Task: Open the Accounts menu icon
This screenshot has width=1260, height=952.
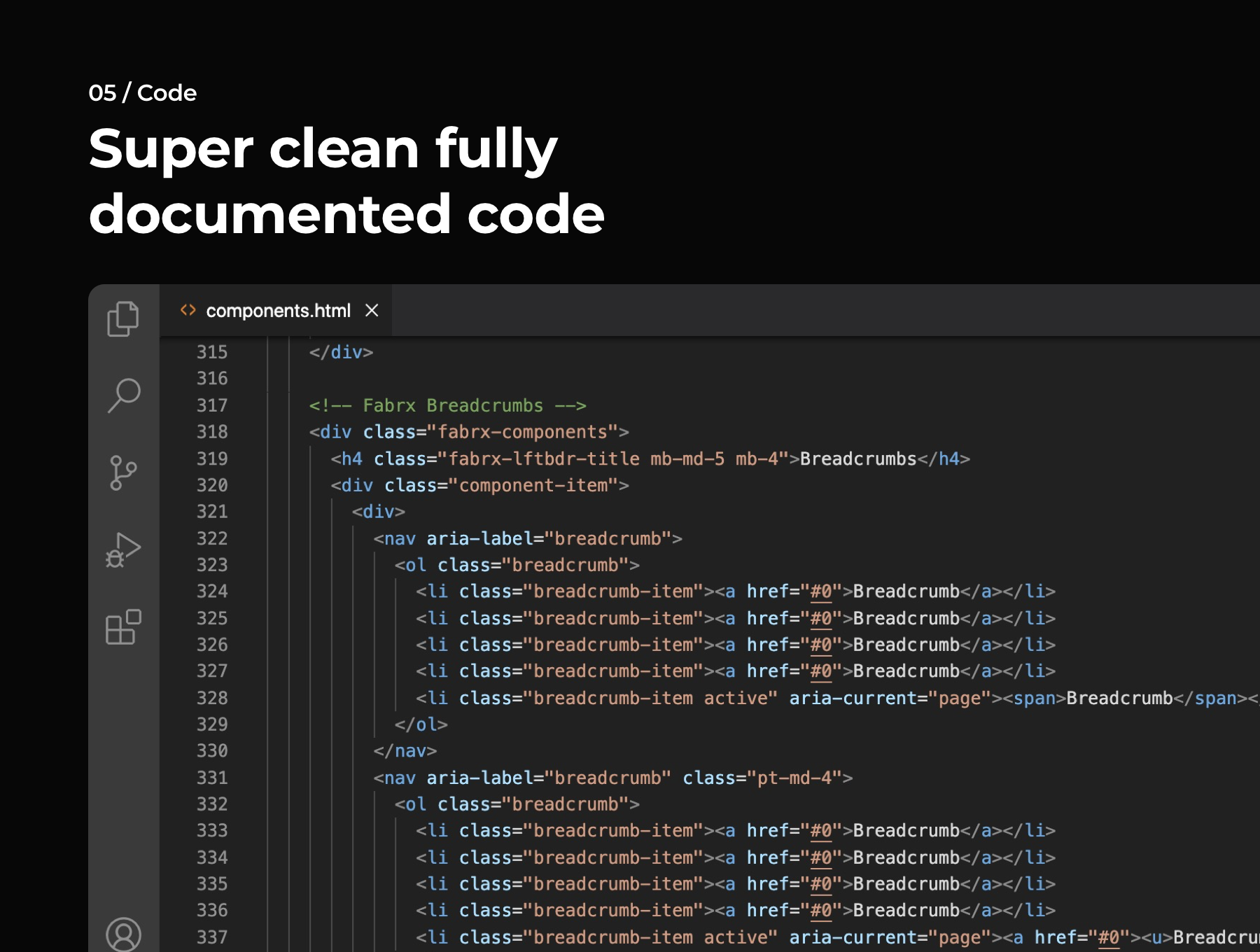Action: point(123,934)
